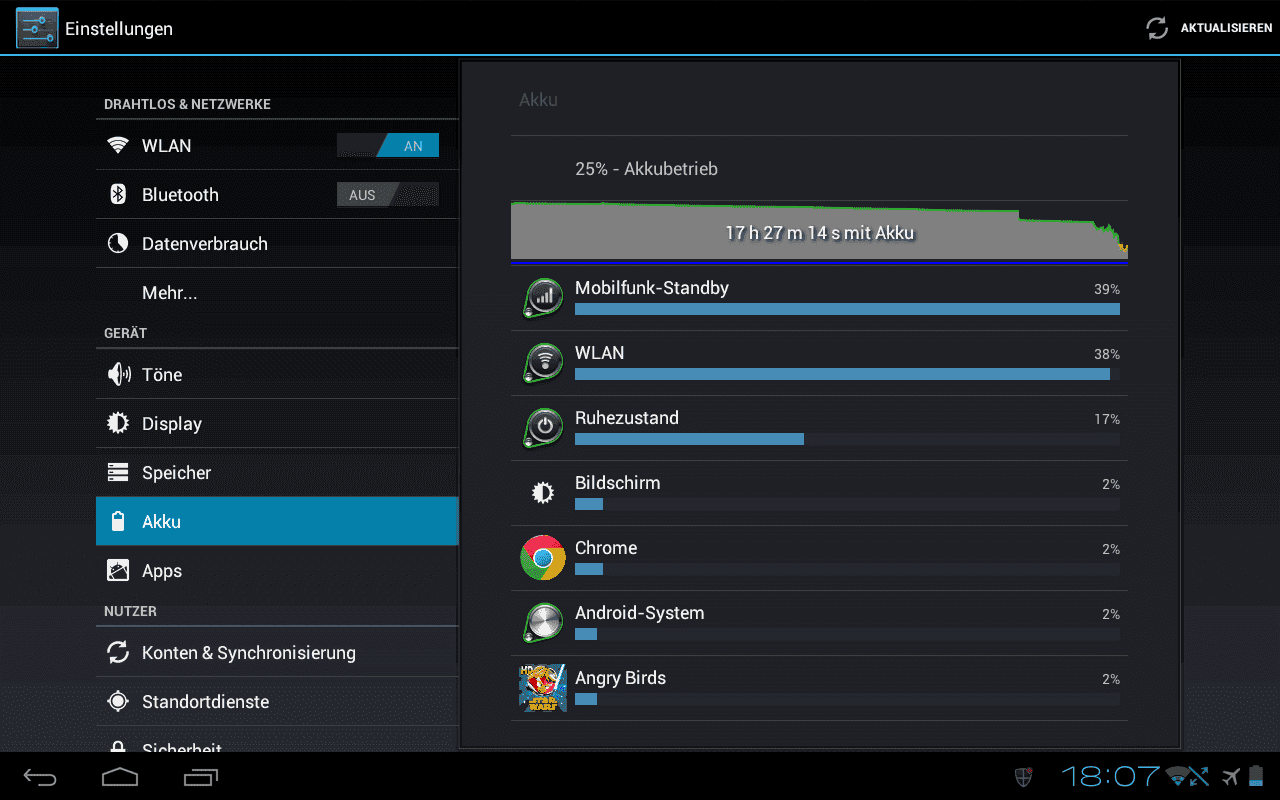
Task: Click the WLAN usage icon in battery list
Action: pyautogui.click(x=543, y=362)
